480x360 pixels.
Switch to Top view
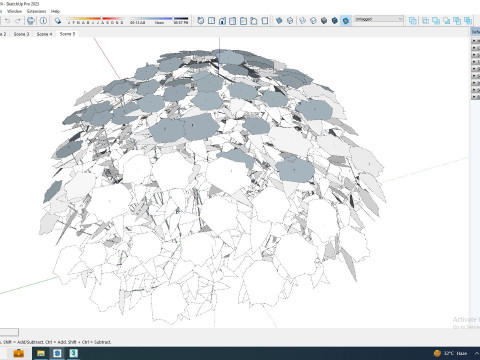(x=211, y=21)
